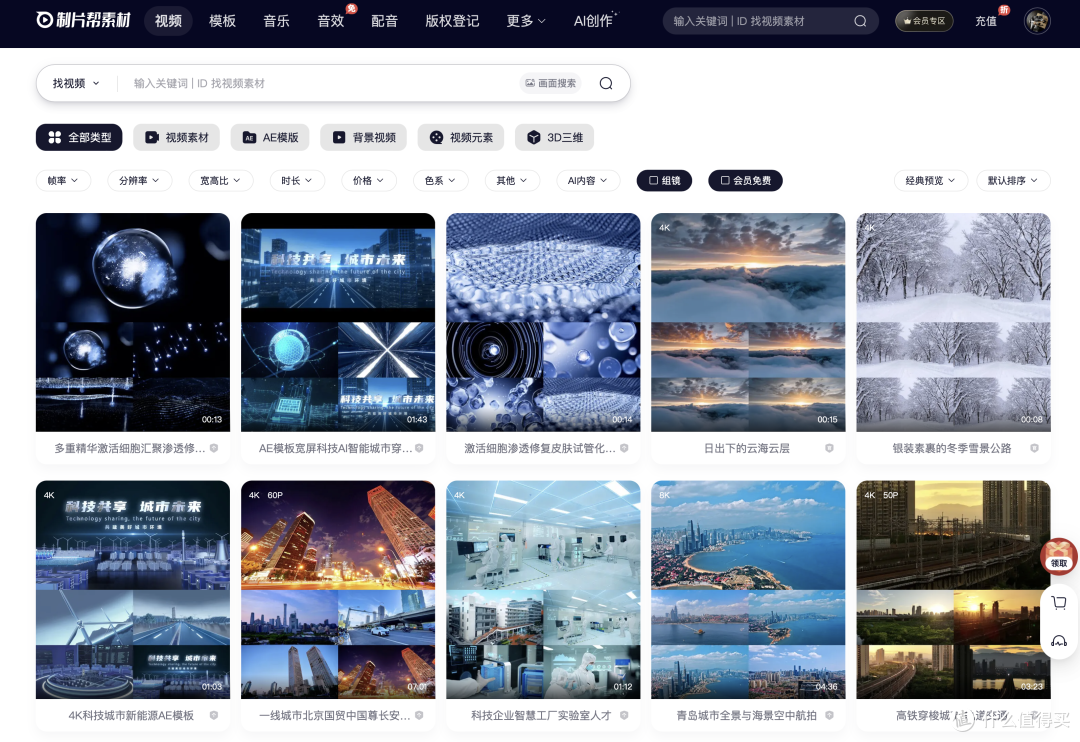Open the 音乐 tab in top navigation
Viewport: 1080px width, 742px height.
pos(276,21)
